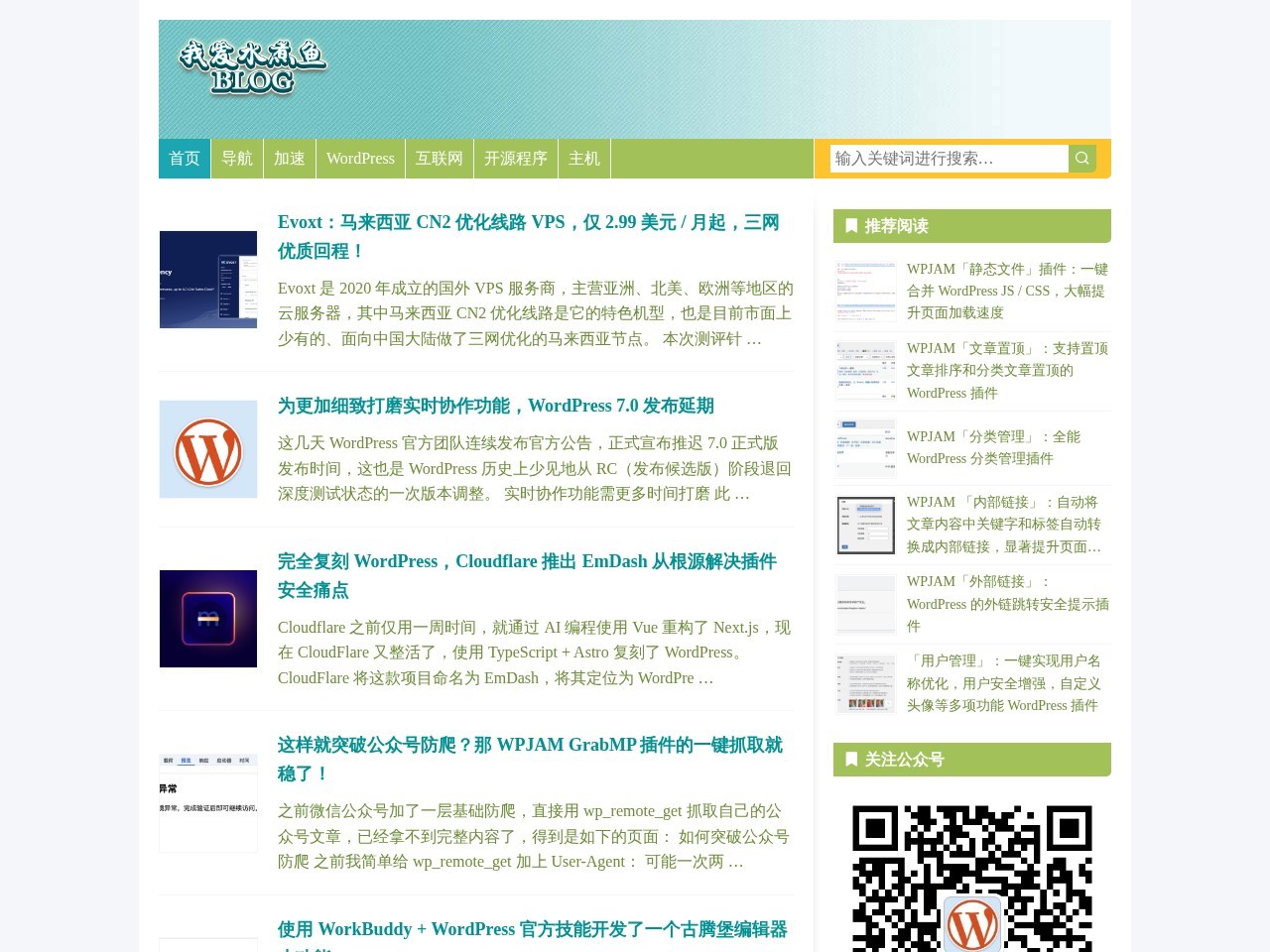This screenshot has height=952, width=1270.
Task: Read the Evoxt 马来西亚 CN2 article title
Action: [x=528, y=236]
